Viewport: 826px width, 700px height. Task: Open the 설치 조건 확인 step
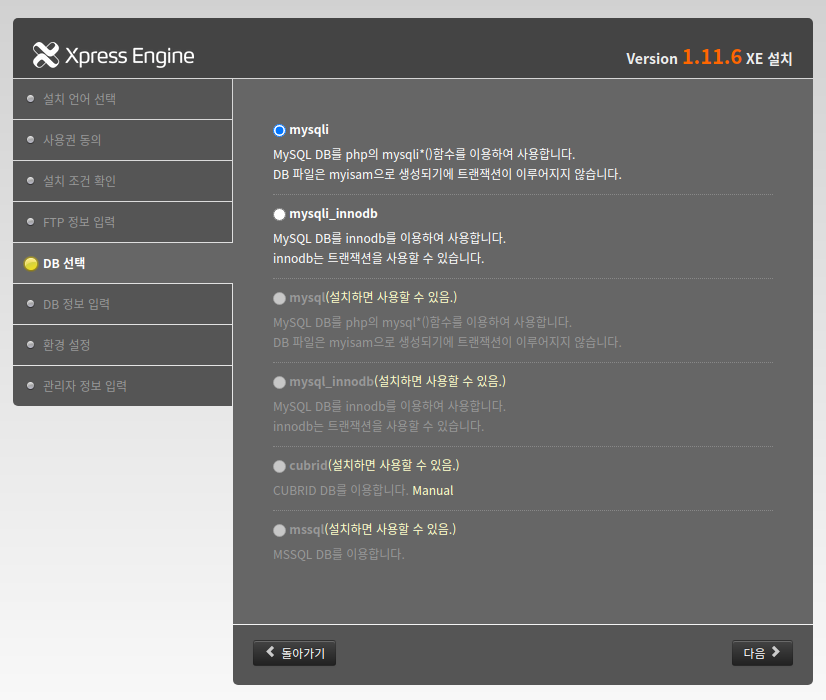123,181
